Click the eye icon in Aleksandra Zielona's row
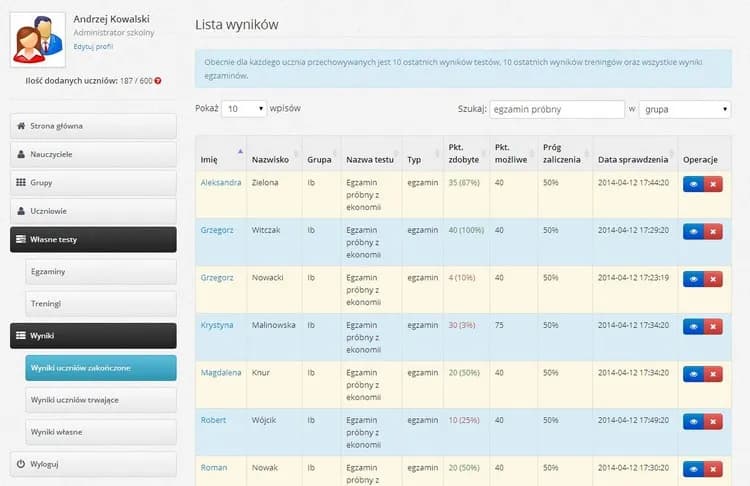 click(693, 183)
